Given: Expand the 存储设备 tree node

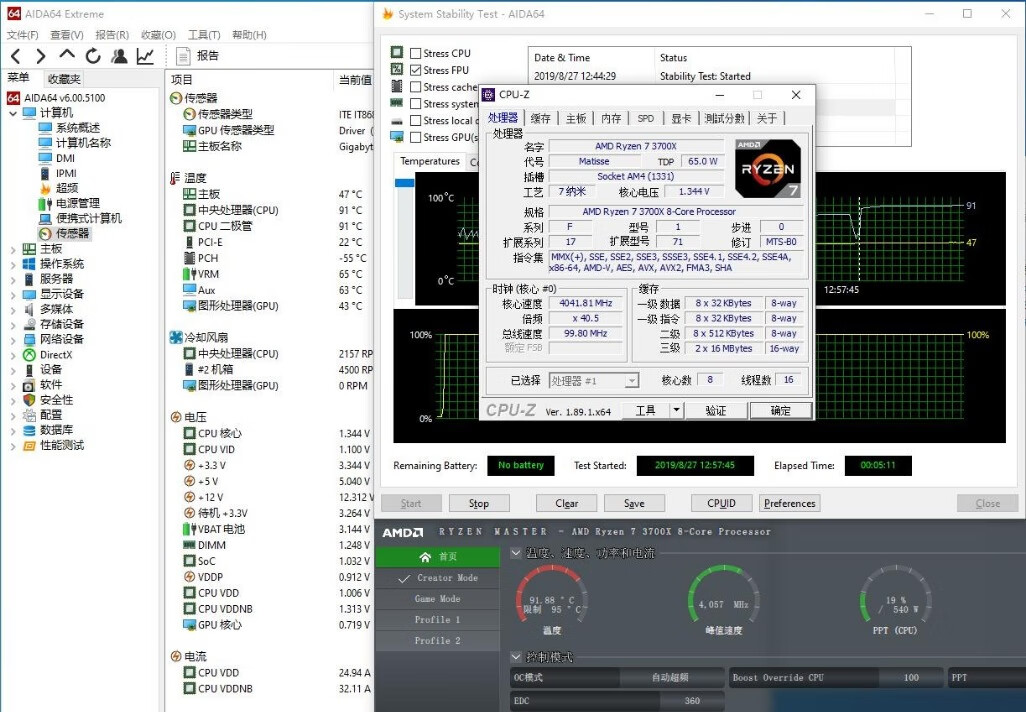Looking at the screenshot, I should [13, 325].
